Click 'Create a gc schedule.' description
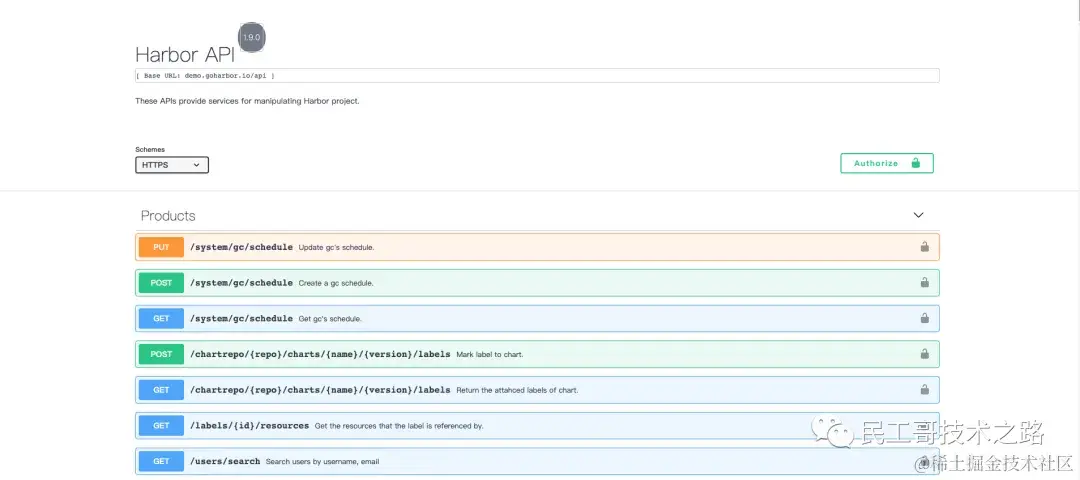Screen dimensions: 1080x480 (x=335, y=283)
